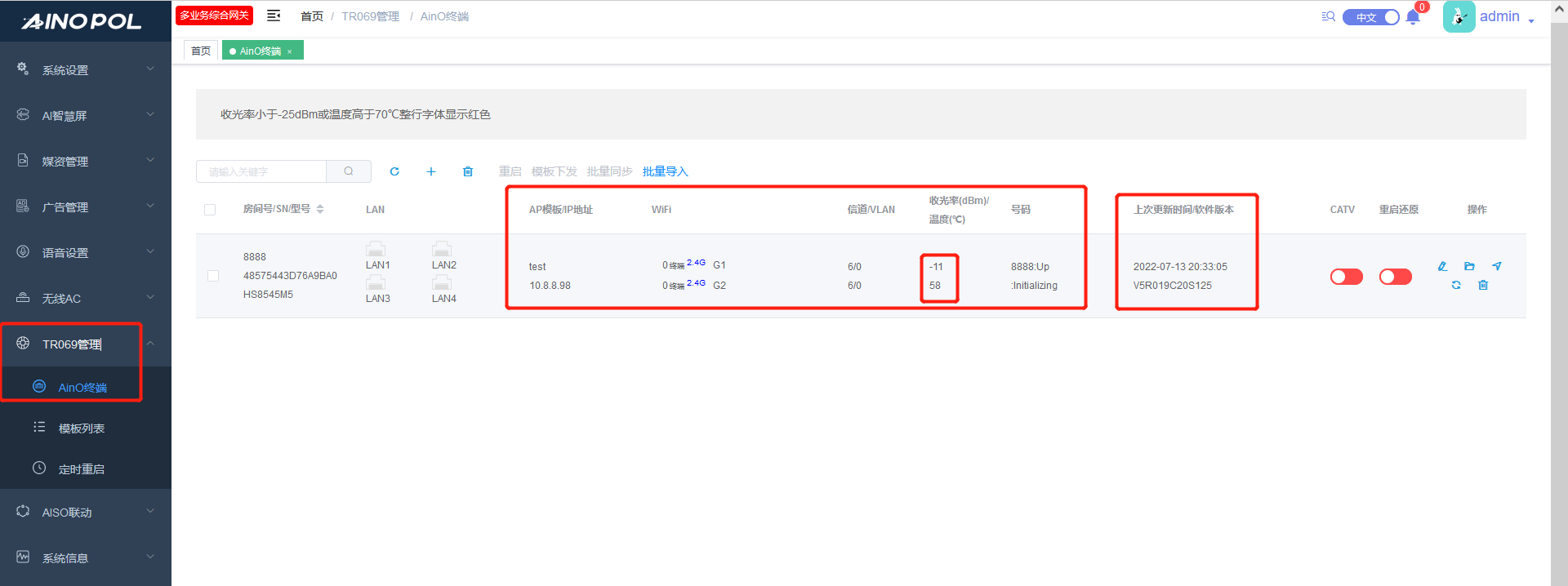Expand the 无线AC sidebar menu
Viewport: 1568px width, 586px height.
click(x=86, y=299)
